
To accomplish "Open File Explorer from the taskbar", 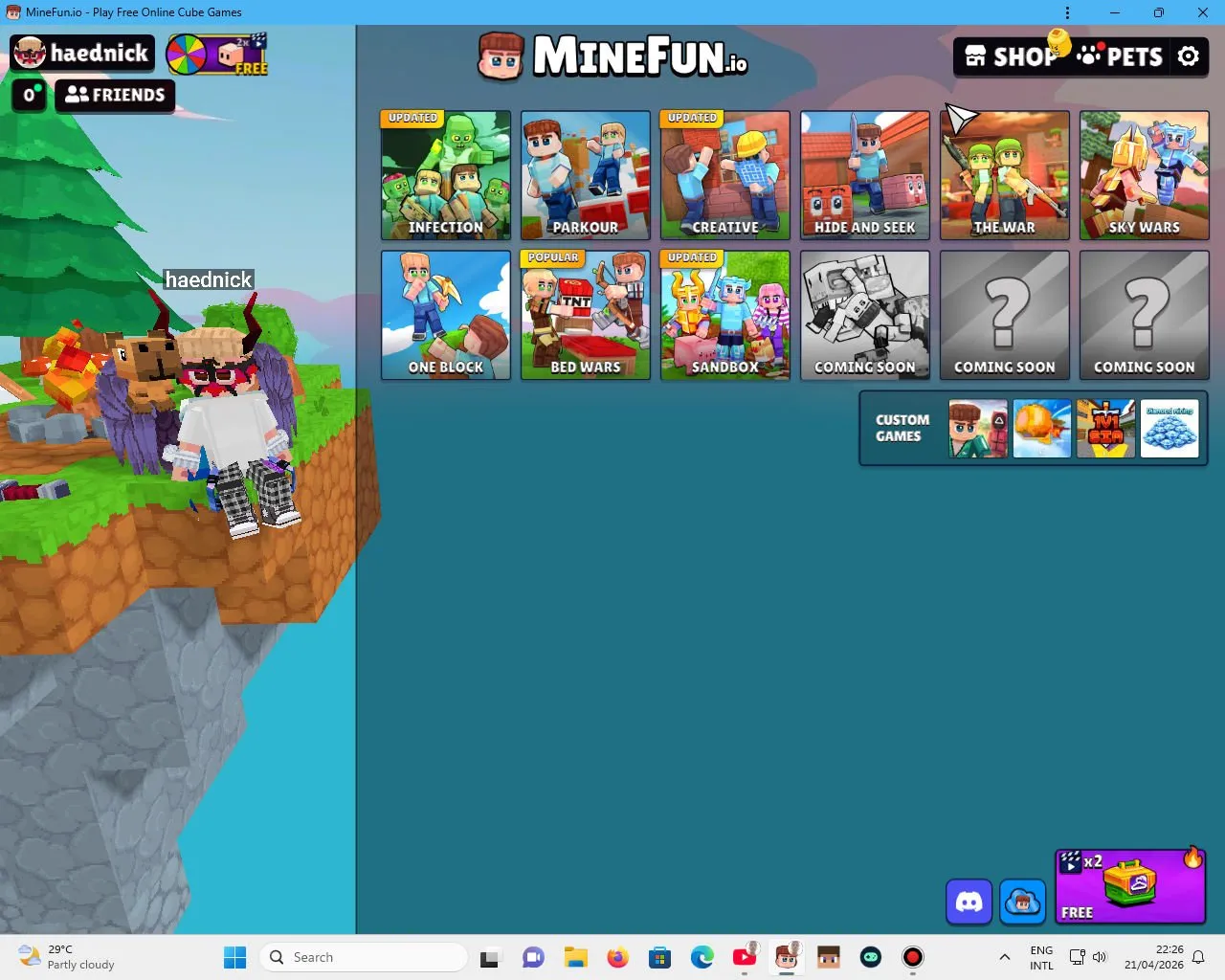I will point(575,957).
